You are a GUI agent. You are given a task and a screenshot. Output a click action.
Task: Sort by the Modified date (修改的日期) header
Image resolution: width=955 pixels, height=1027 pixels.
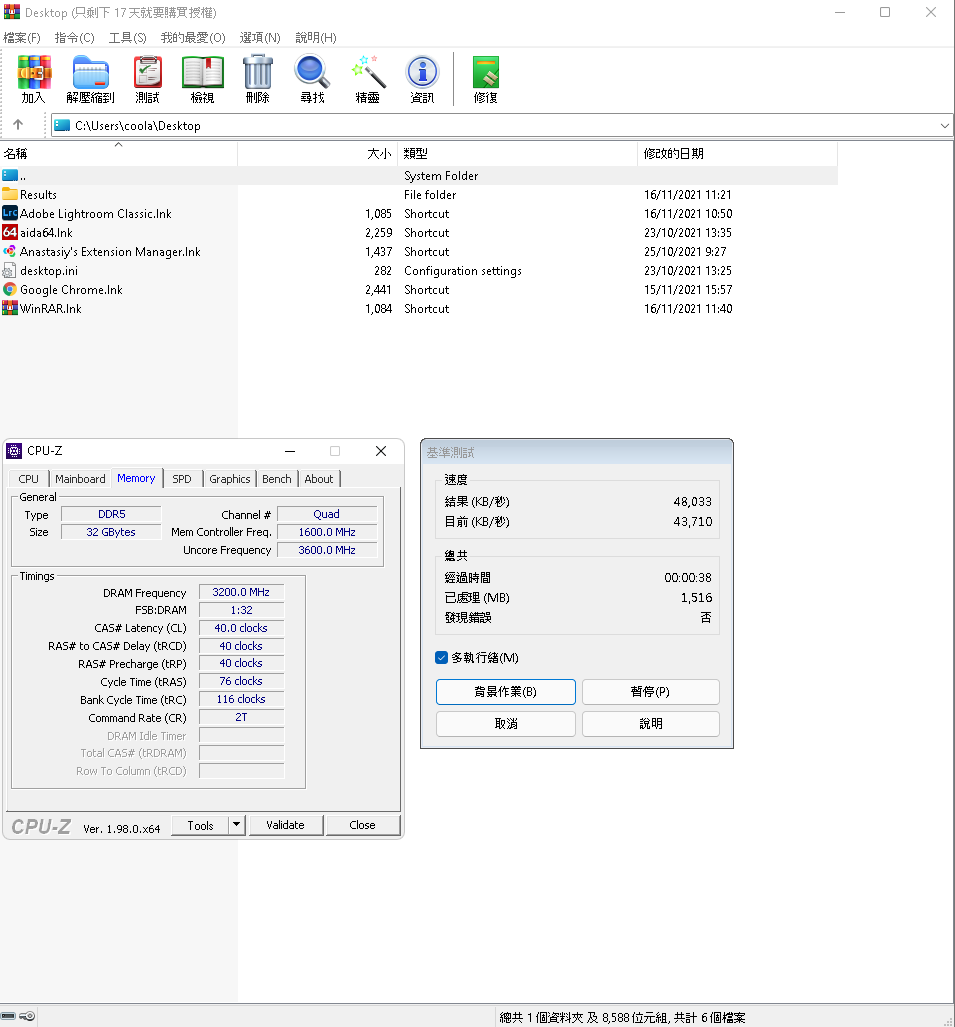(x=737, y=153)
